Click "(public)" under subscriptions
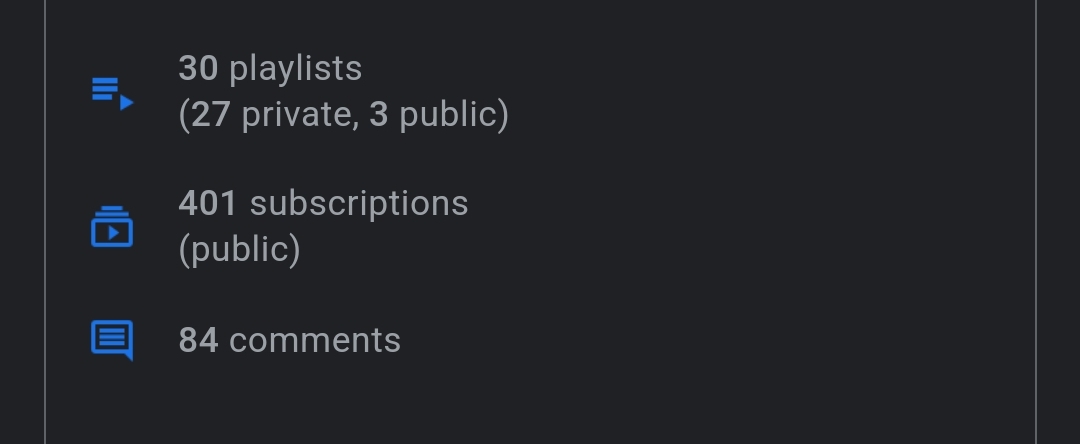Viewport: 1080px width, 444px height. [x=239, y=249]
